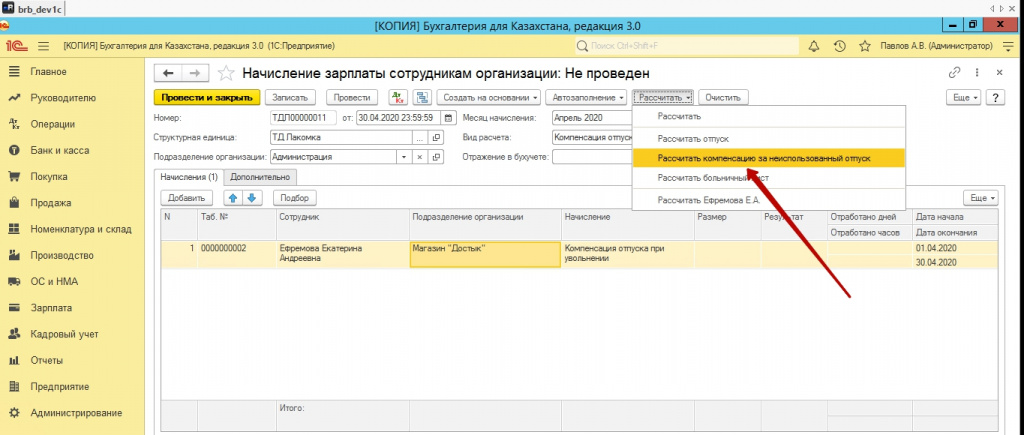Open favorites star in top bar
The image size is (1024, 435).
point(865,46)
